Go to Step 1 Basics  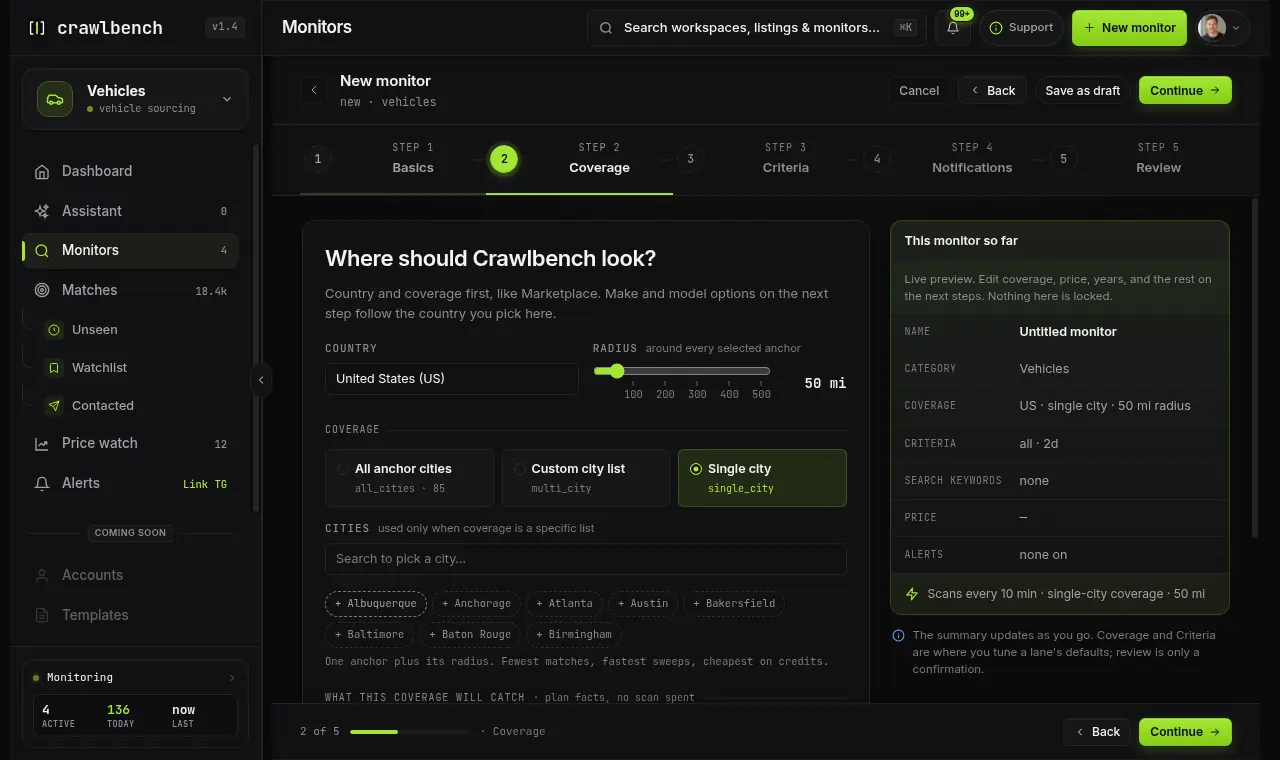point(393,158)
